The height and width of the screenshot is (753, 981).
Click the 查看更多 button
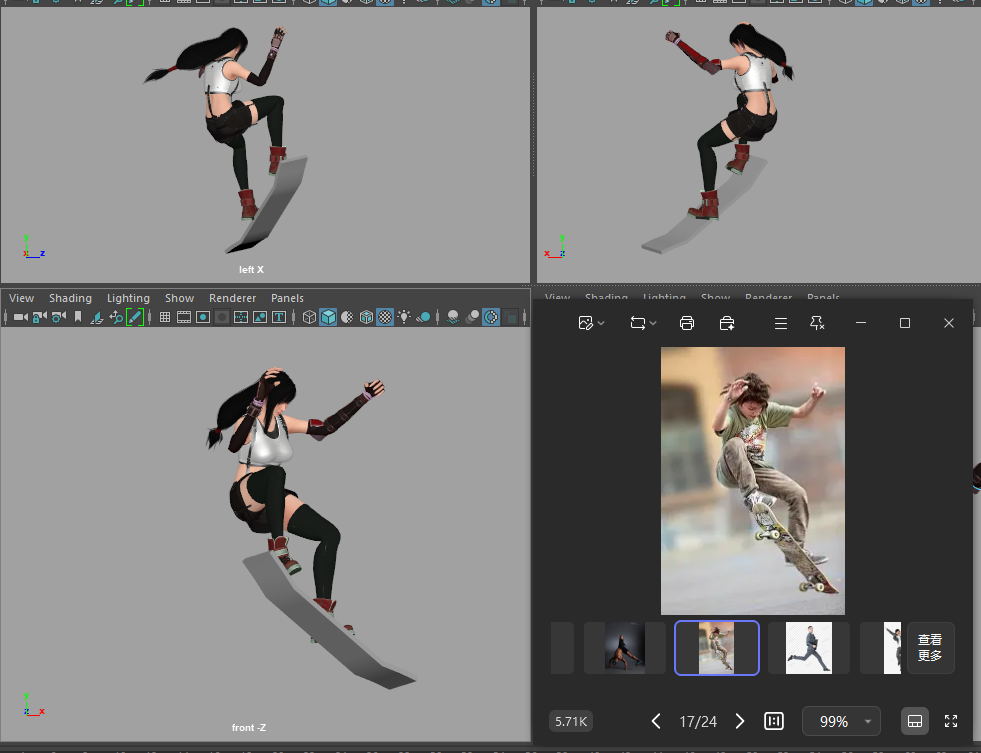(x=930, y=648)
